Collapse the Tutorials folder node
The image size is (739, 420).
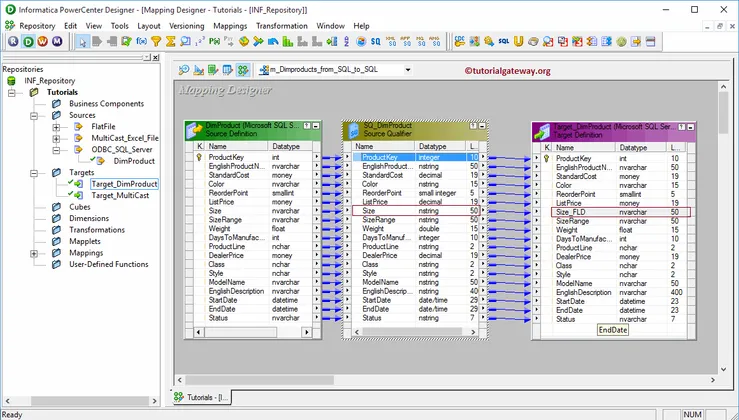(x=12, y=92)
